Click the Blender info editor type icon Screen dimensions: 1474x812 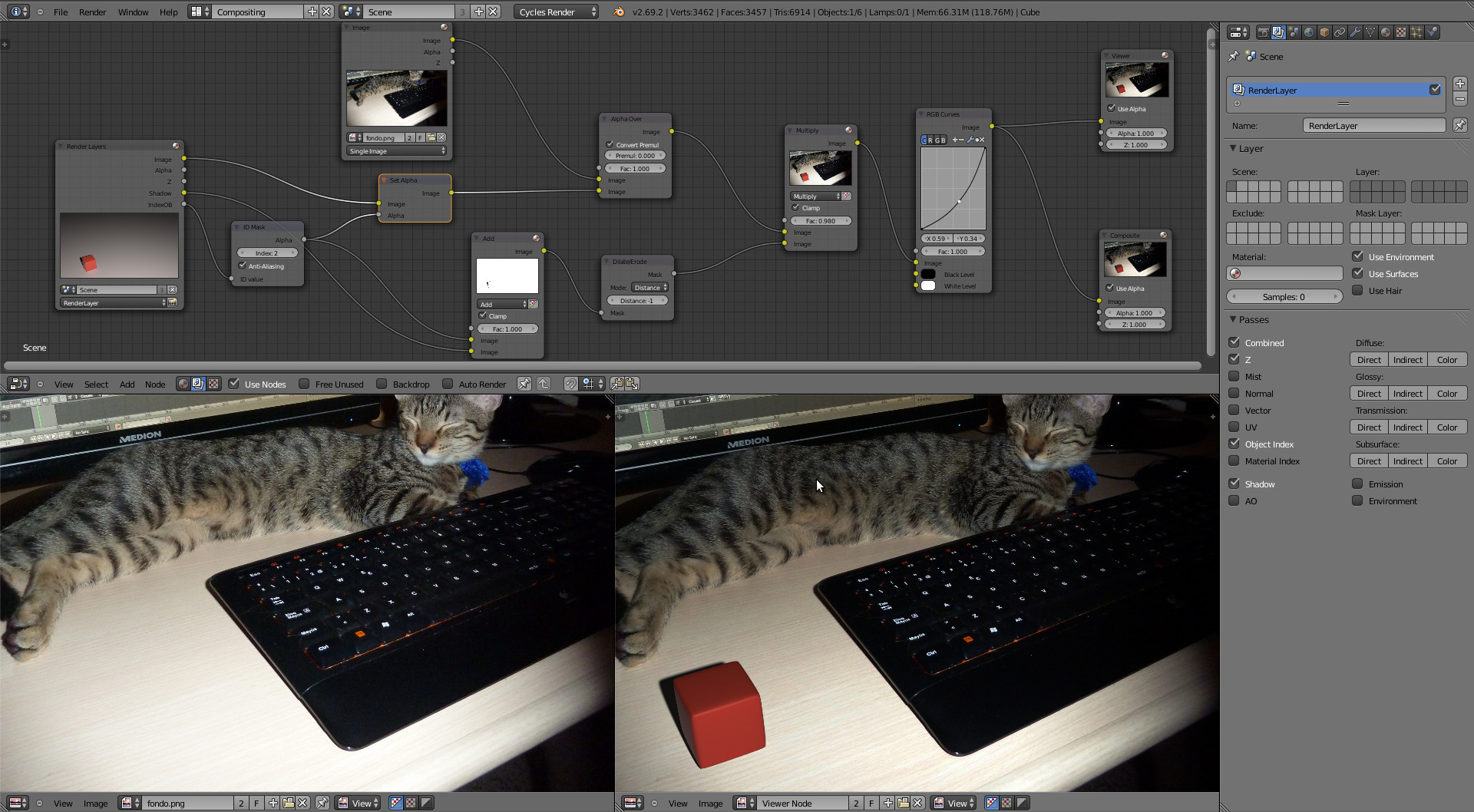tap(18, 12)
